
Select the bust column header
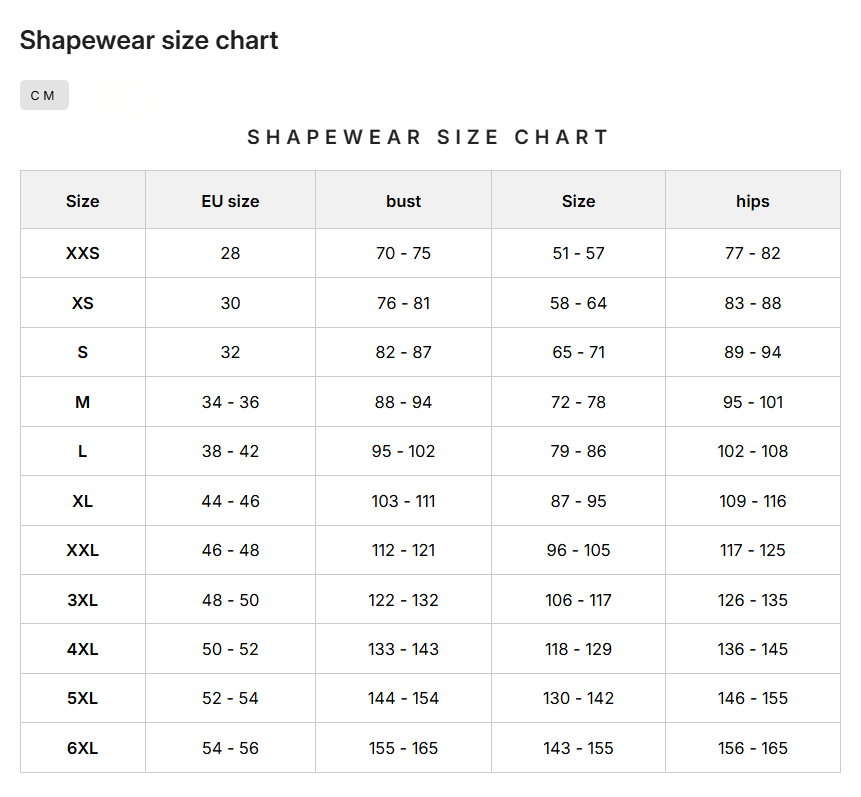403,200
